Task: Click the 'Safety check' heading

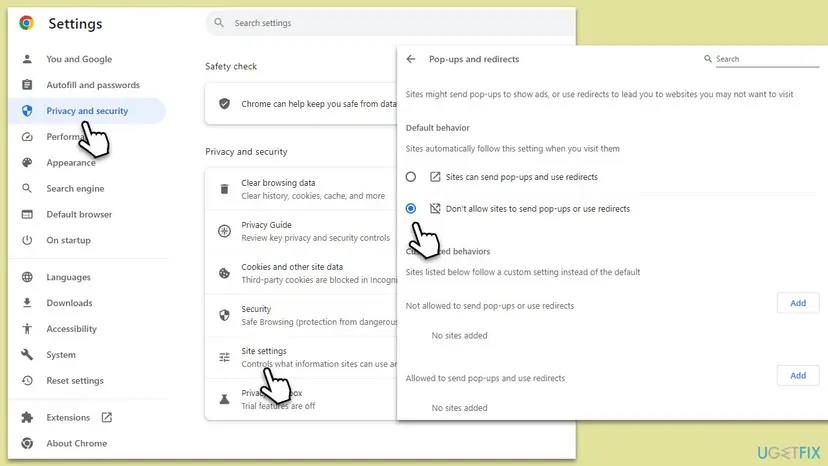Action: pos(231,67)
